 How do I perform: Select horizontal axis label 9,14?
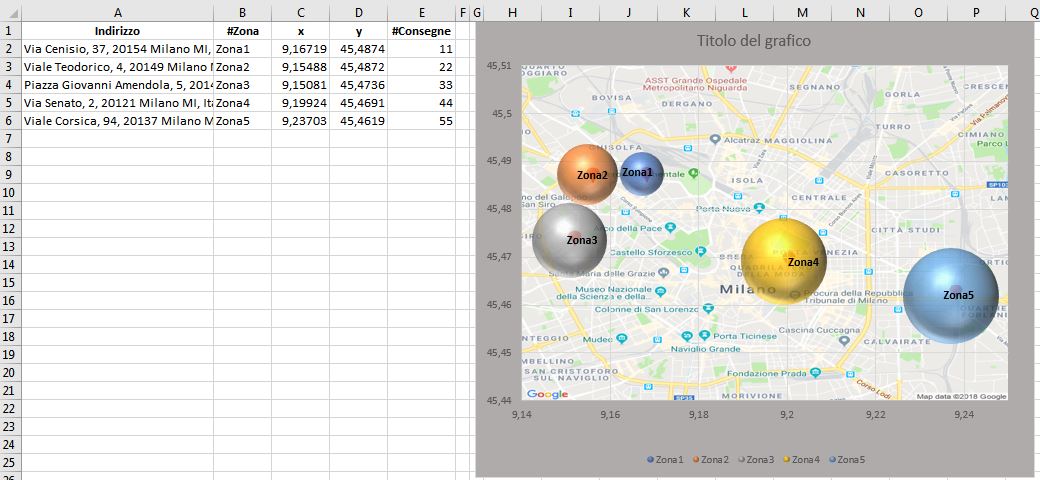point(522,415)
